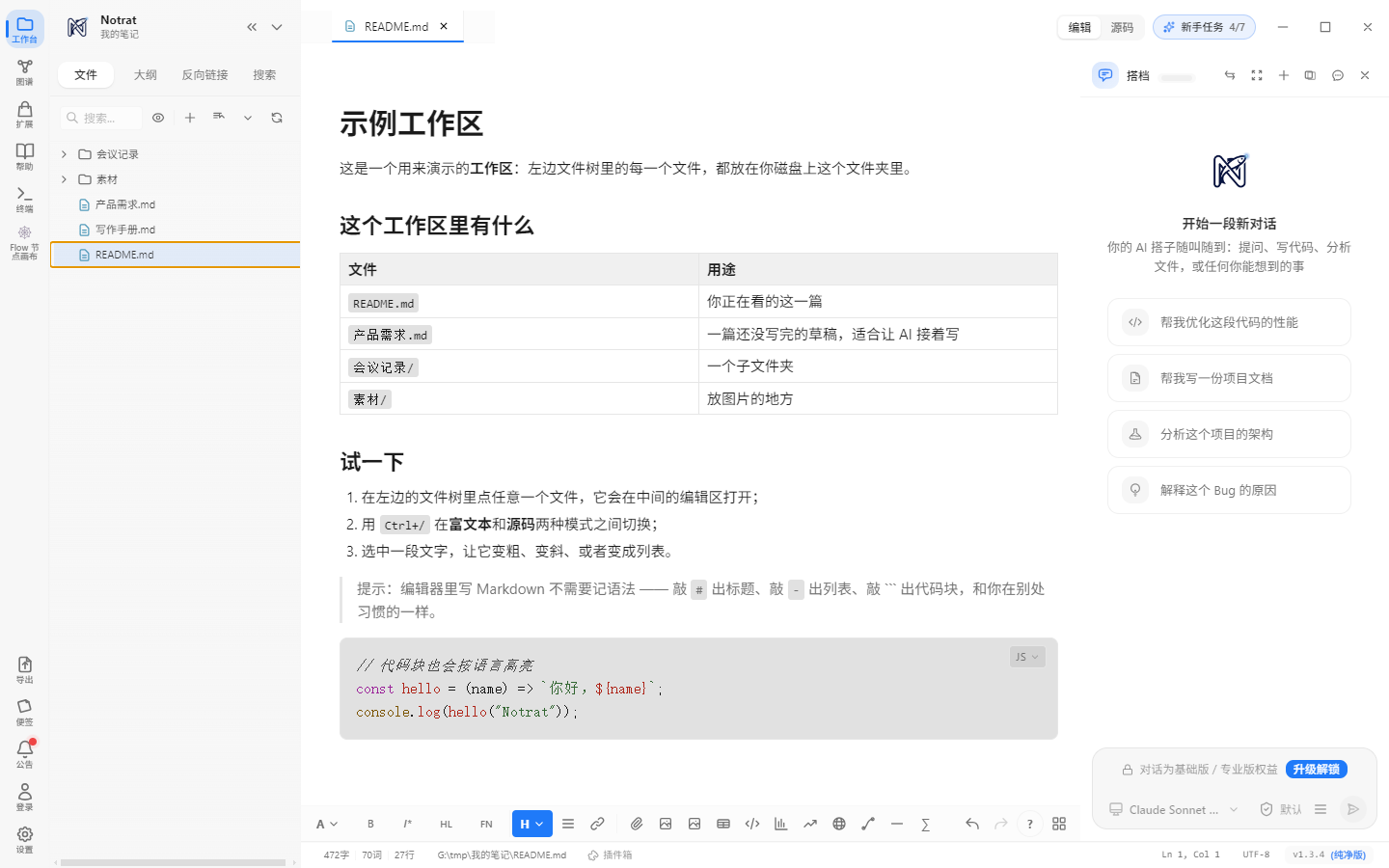Click the file tree 搜索 input field
The image size is (1389, 868).
[101, 118]
